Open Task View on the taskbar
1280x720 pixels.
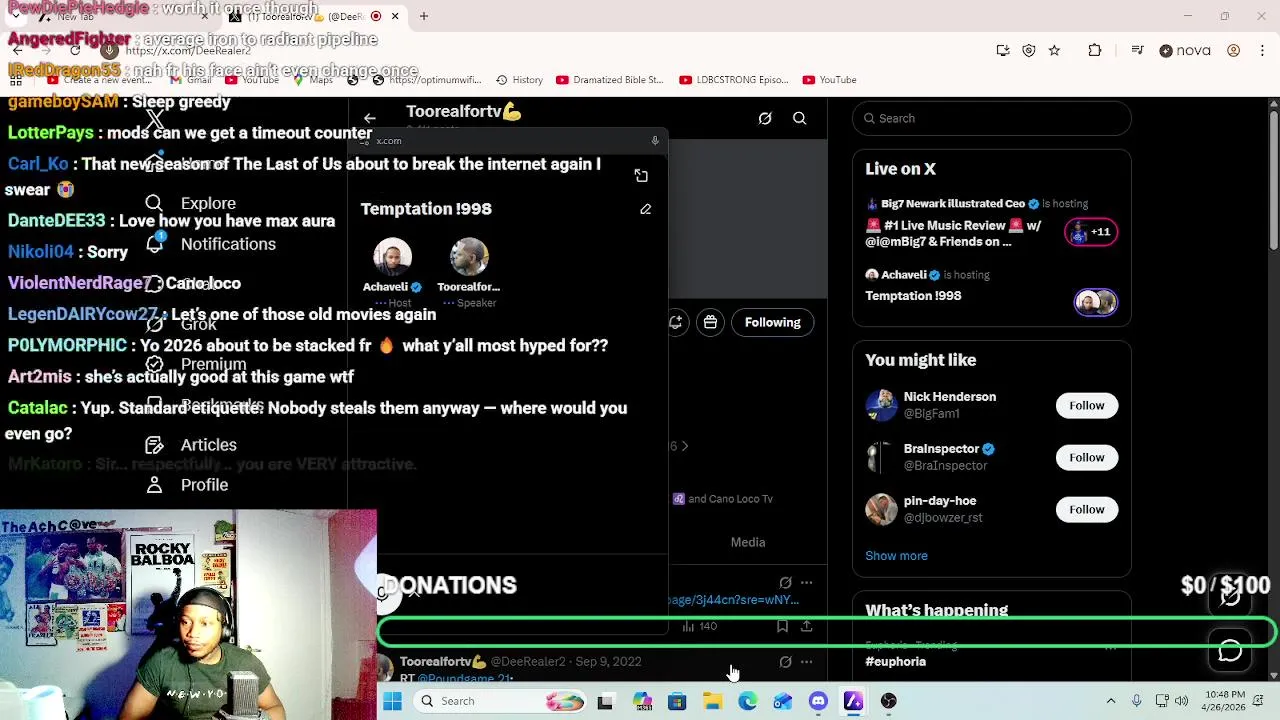coord(605,701)
